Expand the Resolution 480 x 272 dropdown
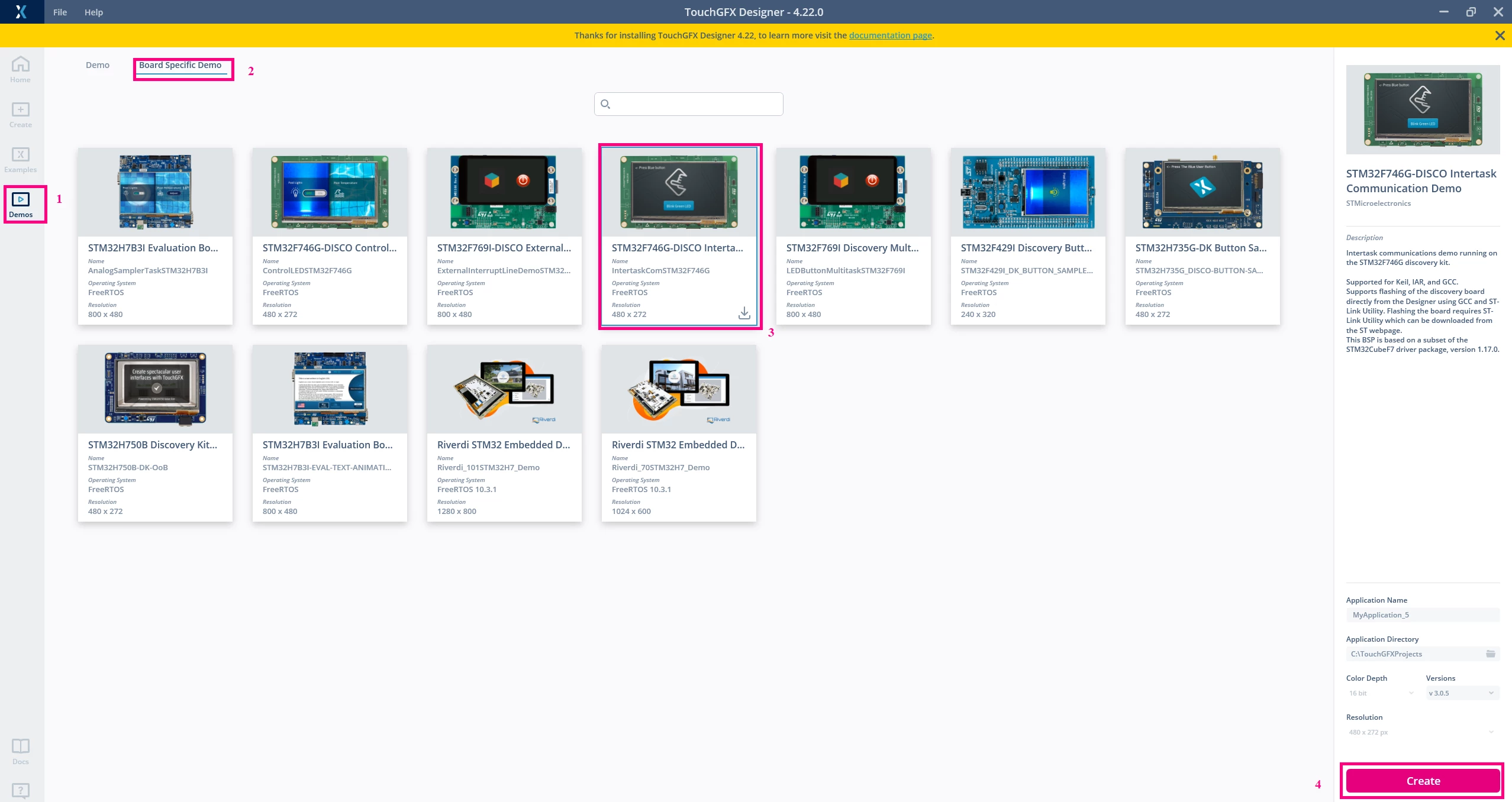 [1421, 732]
